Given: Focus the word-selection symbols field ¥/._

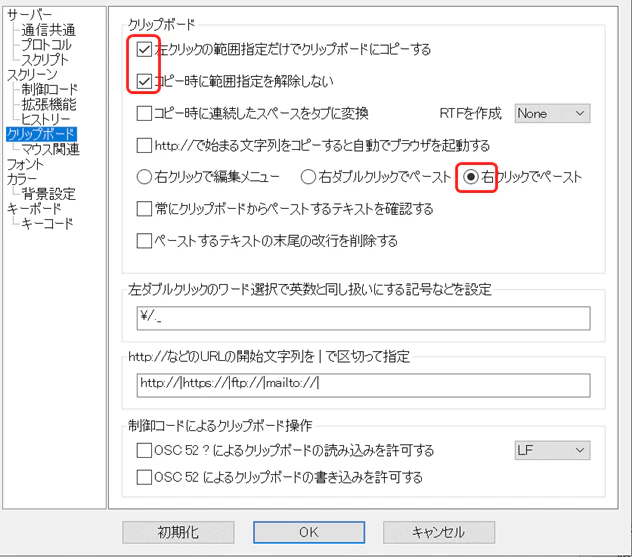Looking at the screenshot, I should click(x=364, y=318).
